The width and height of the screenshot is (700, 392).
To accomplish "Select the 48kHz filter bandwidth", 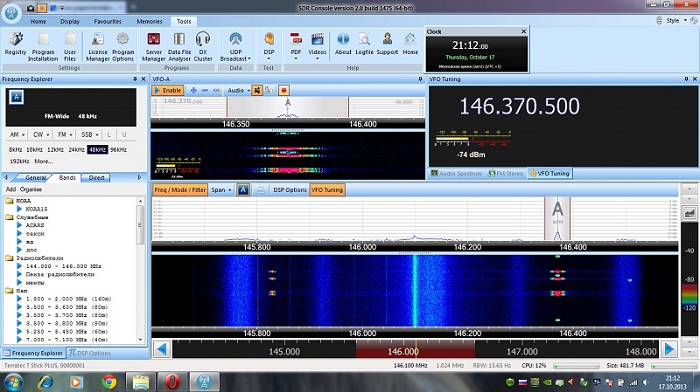I will [97, 150].
